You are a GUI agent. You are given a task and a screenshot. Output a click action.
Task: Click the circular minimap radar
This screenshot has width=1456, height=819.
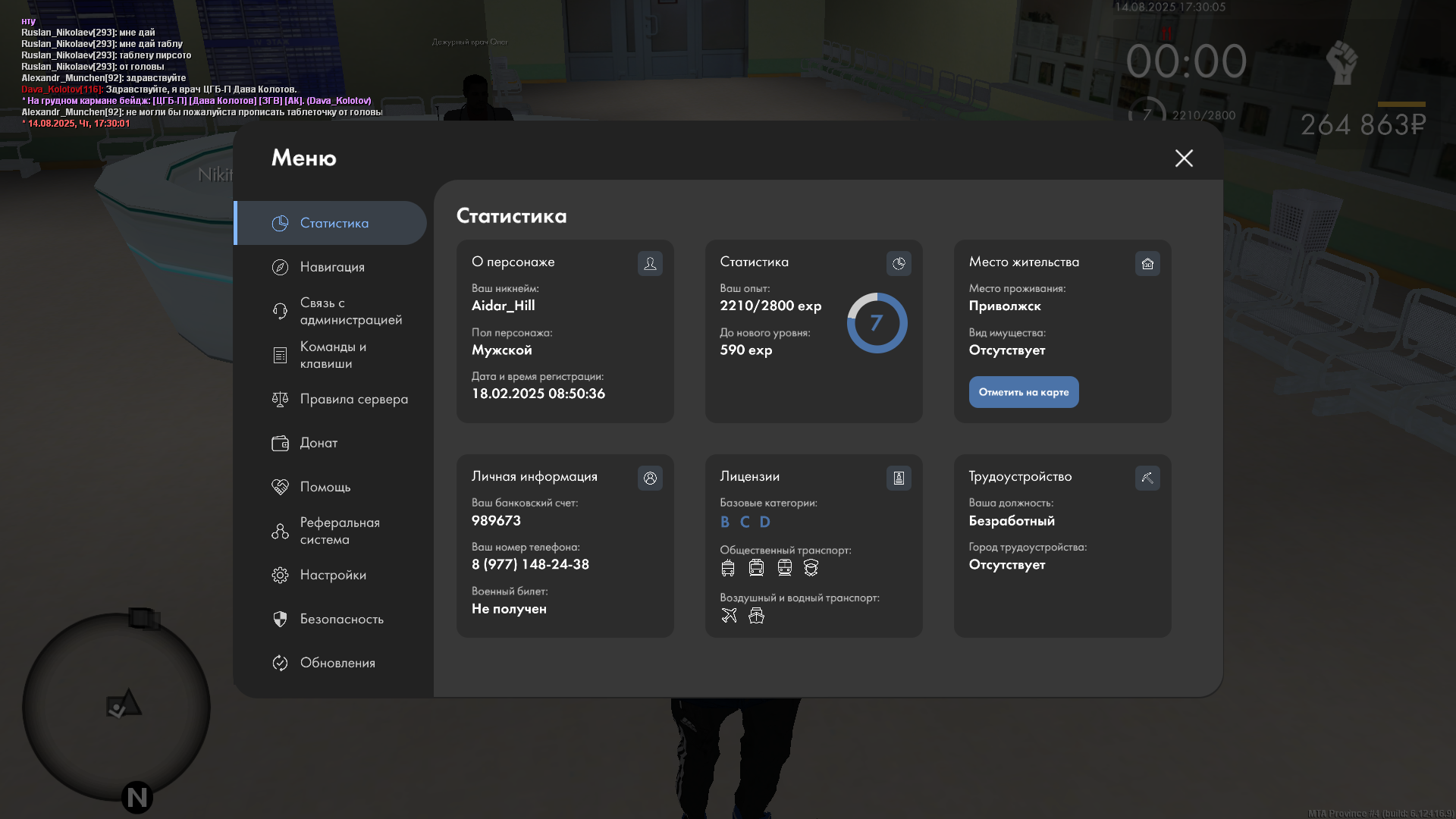[x=116, y=707]
